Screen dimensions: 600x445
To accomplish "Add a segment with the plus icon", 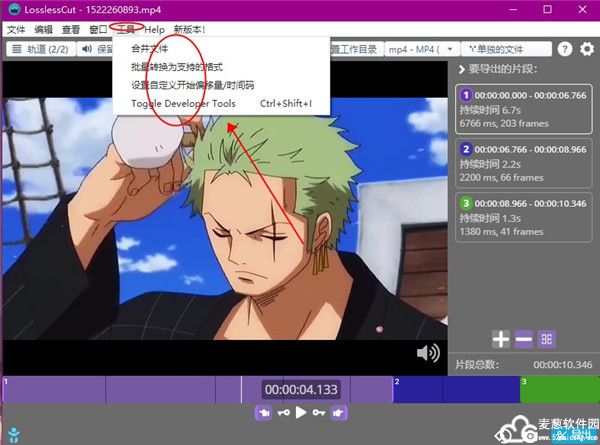I will tap(501, 339).
